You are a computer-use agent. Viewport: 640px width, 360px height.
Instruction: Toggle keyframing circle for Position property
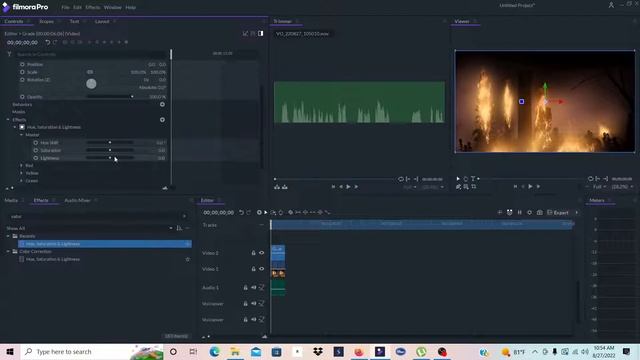coord(22,64)
